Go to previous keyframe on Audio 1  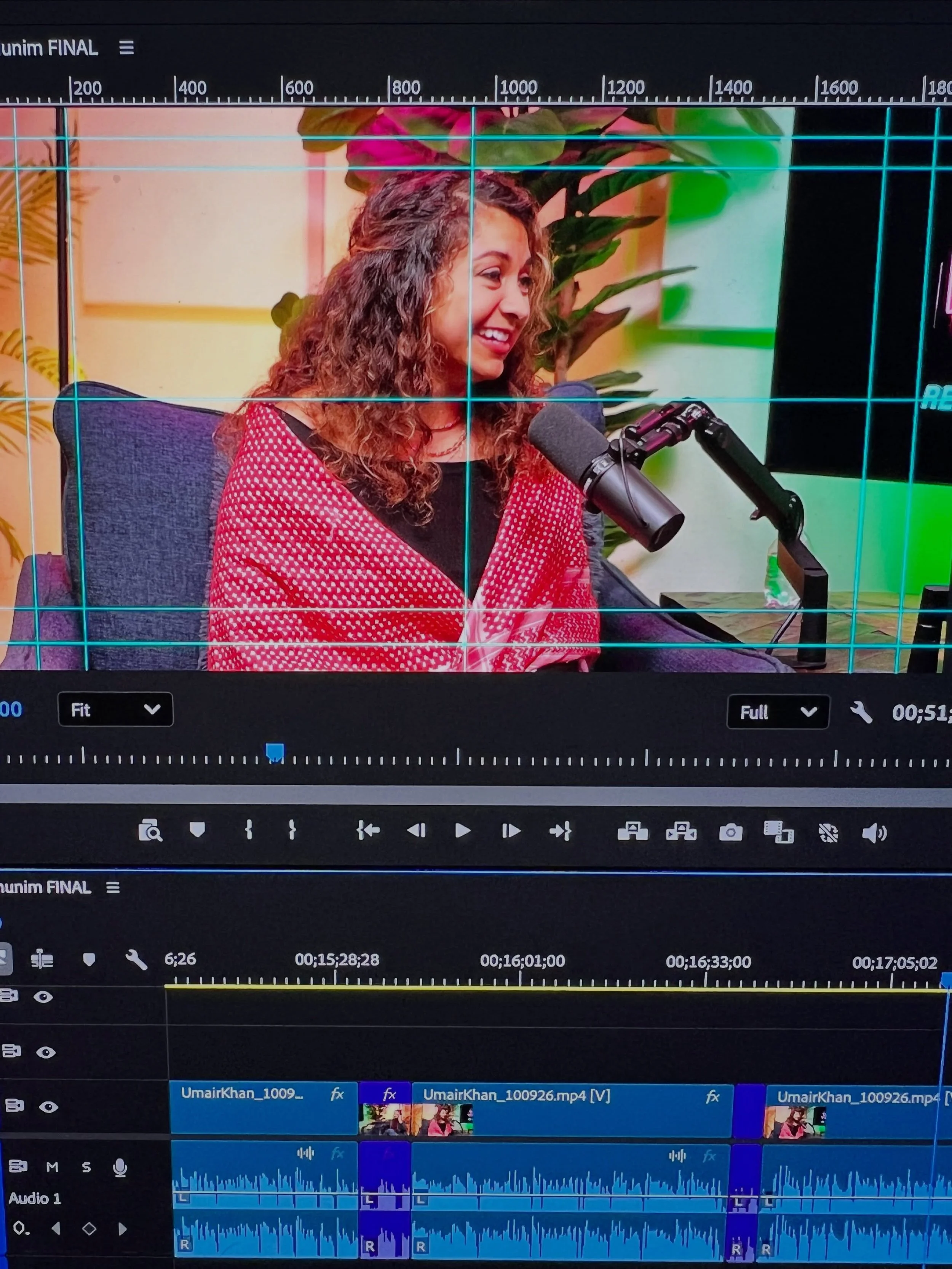coord(56,1228)
